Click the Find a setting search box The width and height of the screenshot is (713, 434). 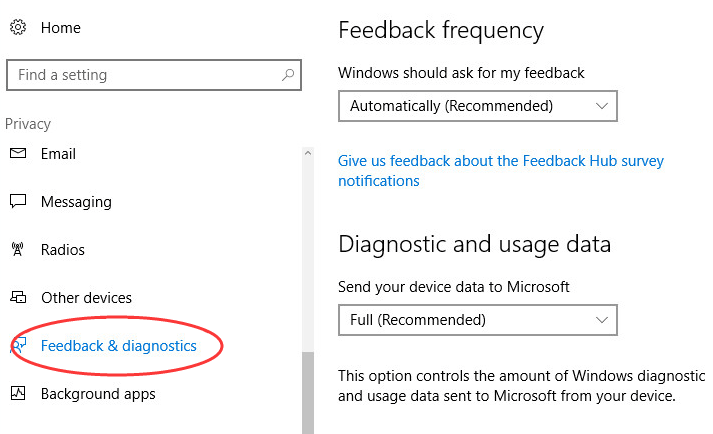tap(154, 75)
